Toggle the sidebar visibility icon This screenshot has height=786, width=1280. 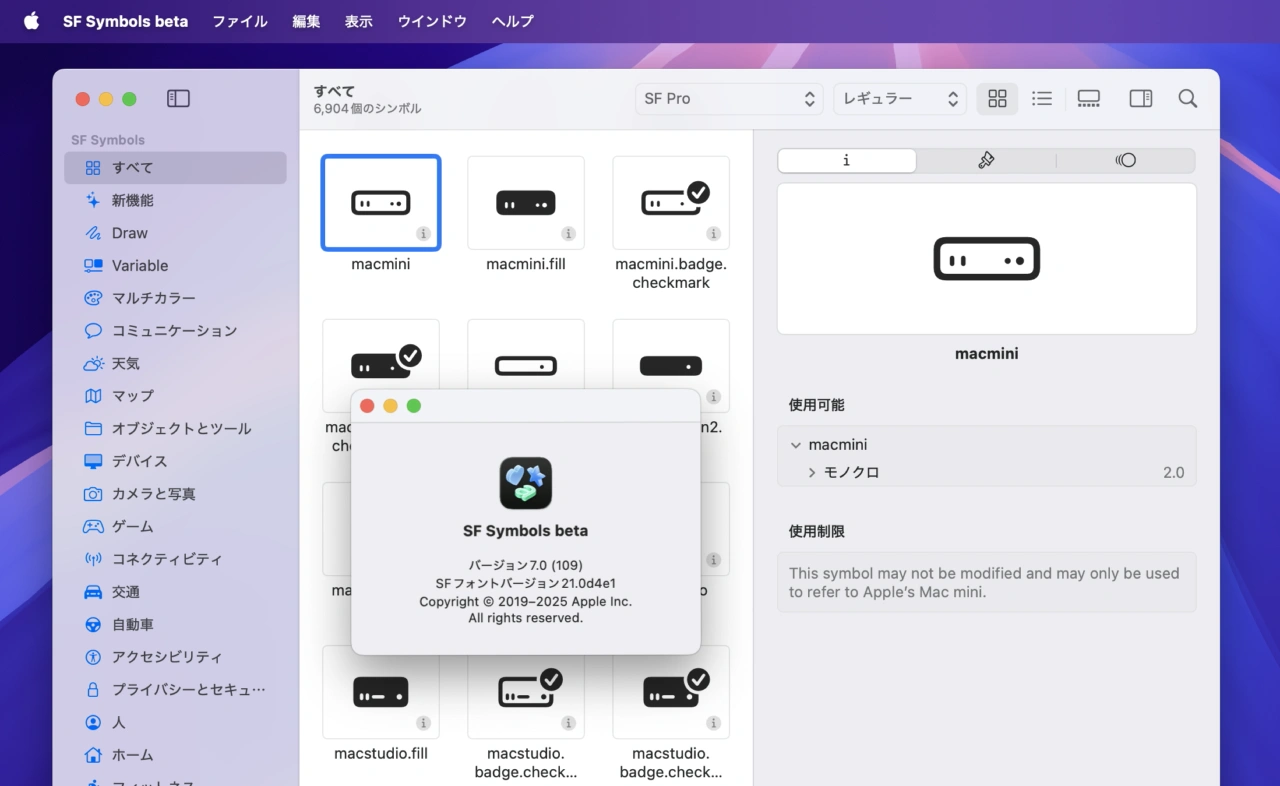click(x=178, y=98)
